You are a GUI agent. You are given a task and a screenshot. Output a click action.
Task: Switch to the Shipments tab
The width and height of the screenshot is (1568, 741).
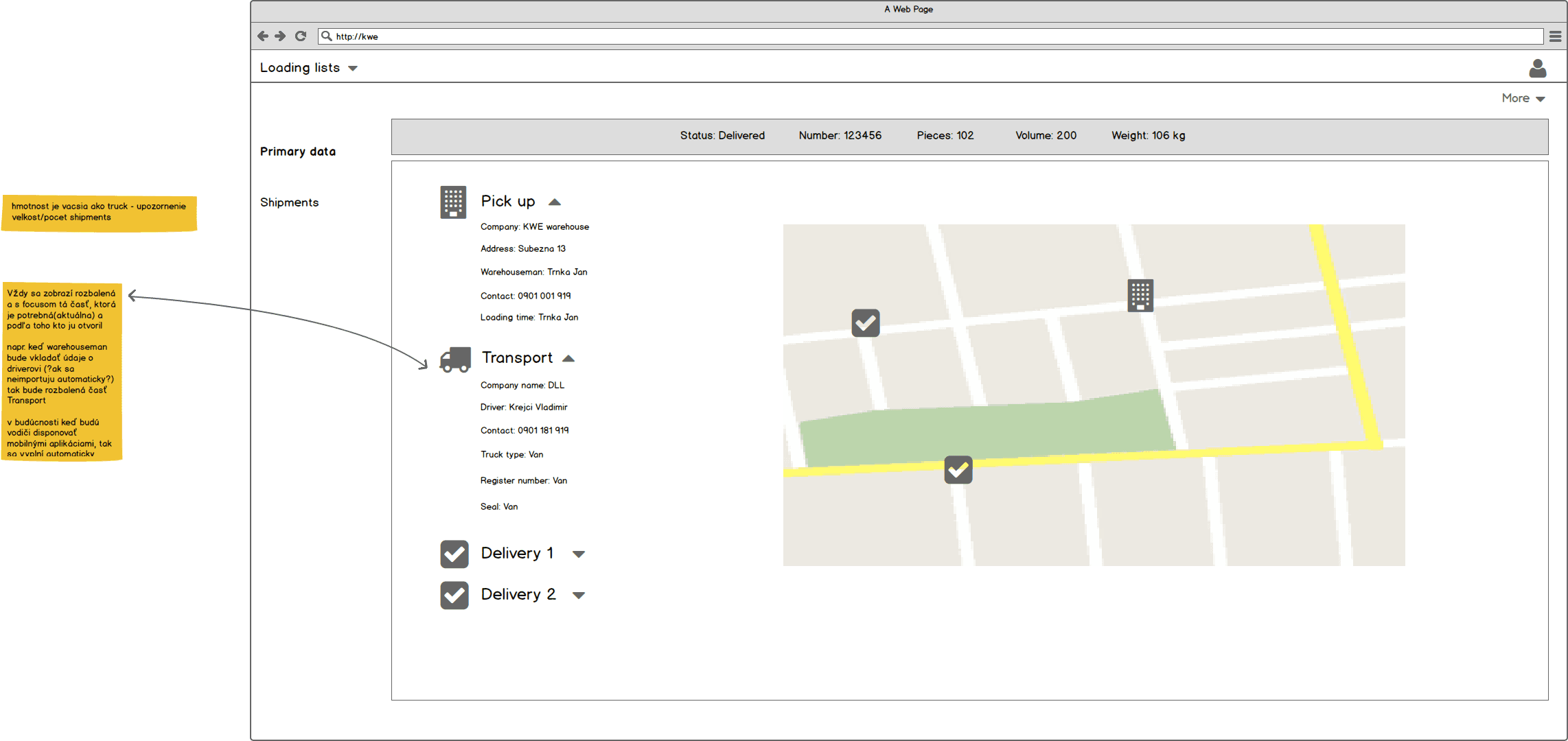tap(289, 202)
